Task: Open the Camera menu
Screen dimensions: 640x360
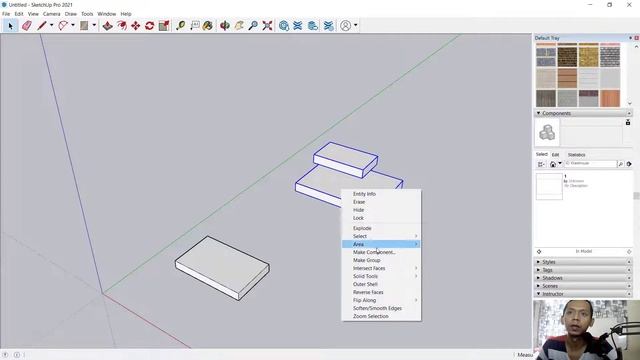Action: [51, 14]
